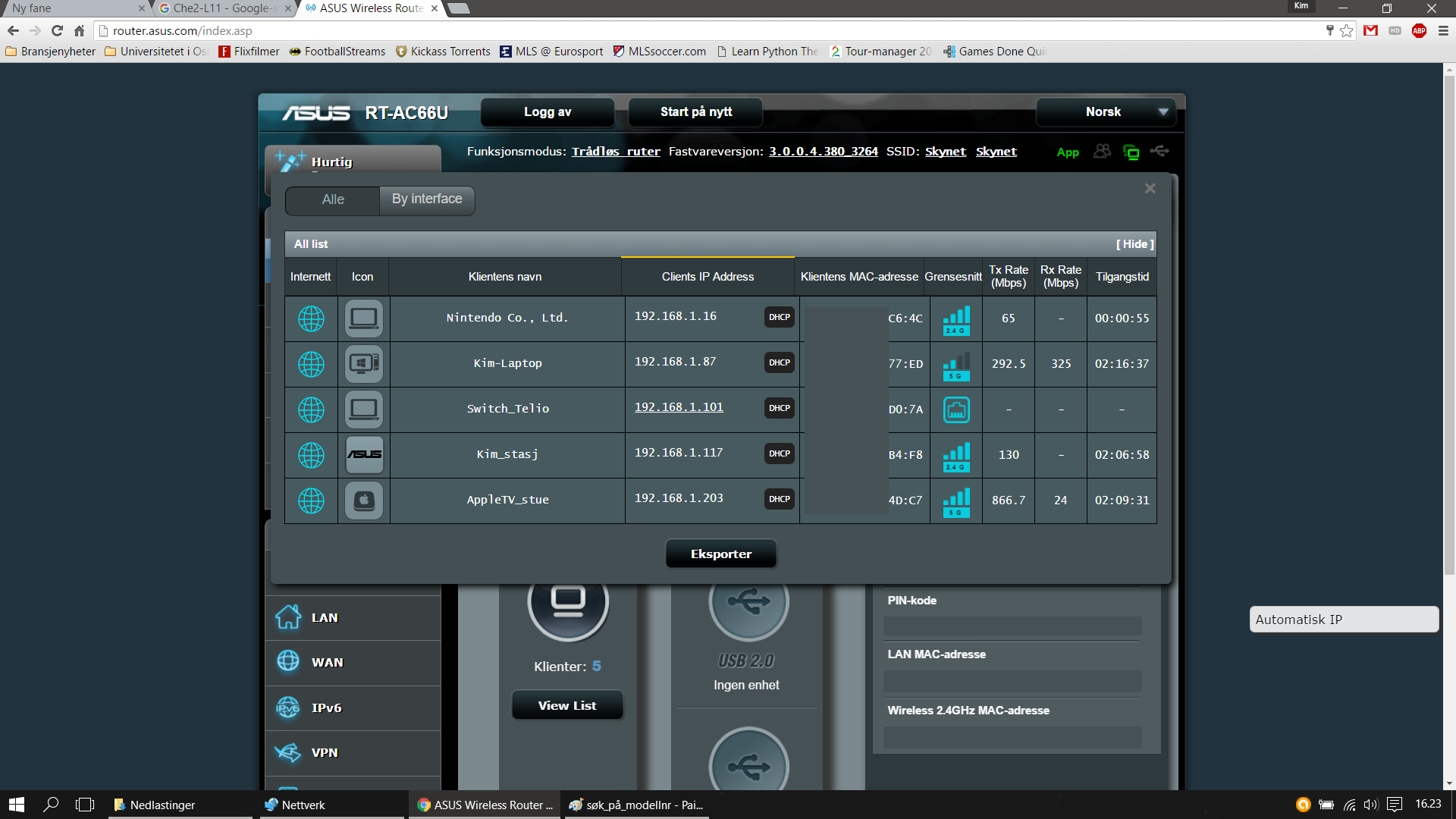The width and height of the screenshot is (1456, 819).
Task: Open the FootballStreams bookmark
Action: [337, 52]
